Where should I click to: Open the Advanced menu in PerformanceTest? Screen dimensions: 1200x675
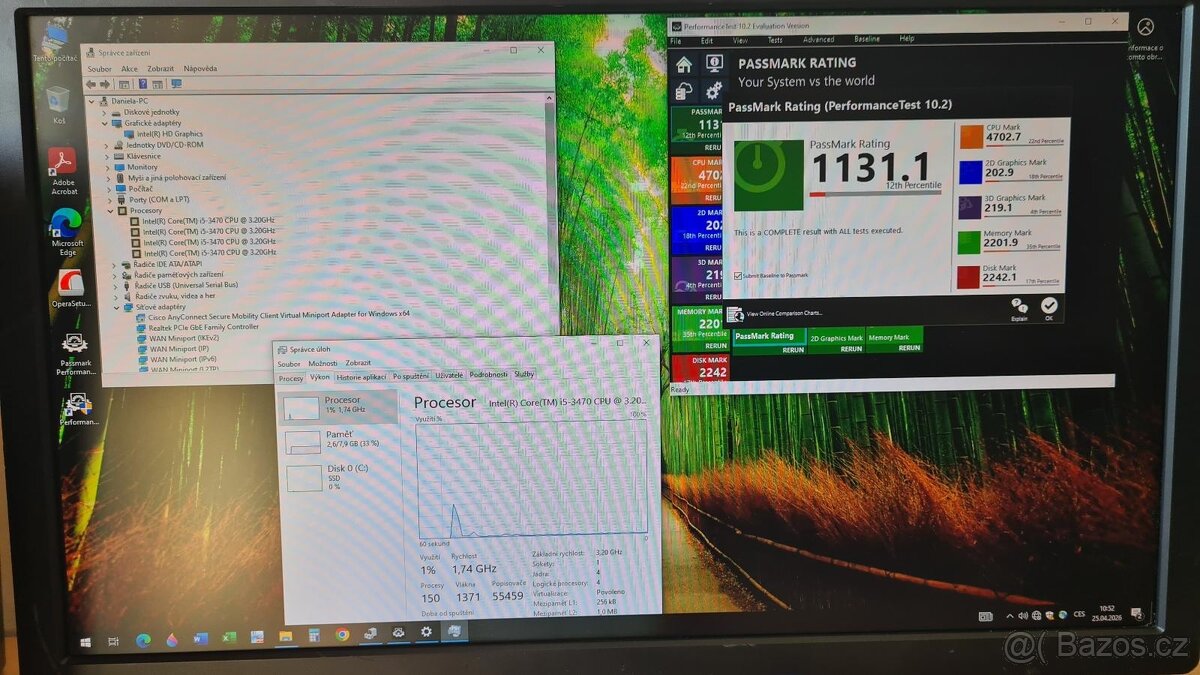click(818, 39)
